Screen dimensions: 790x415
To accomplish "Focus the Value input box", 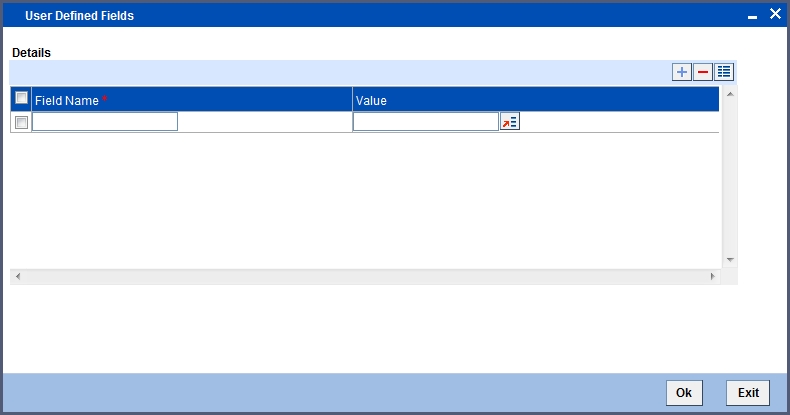I will coord(426,122).
